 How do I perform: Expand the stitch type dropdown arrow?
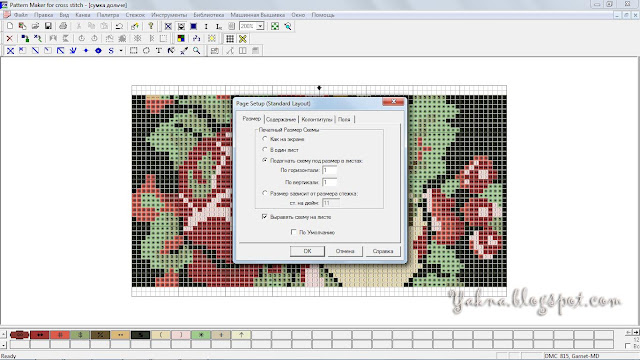click(x=121, y=51)
